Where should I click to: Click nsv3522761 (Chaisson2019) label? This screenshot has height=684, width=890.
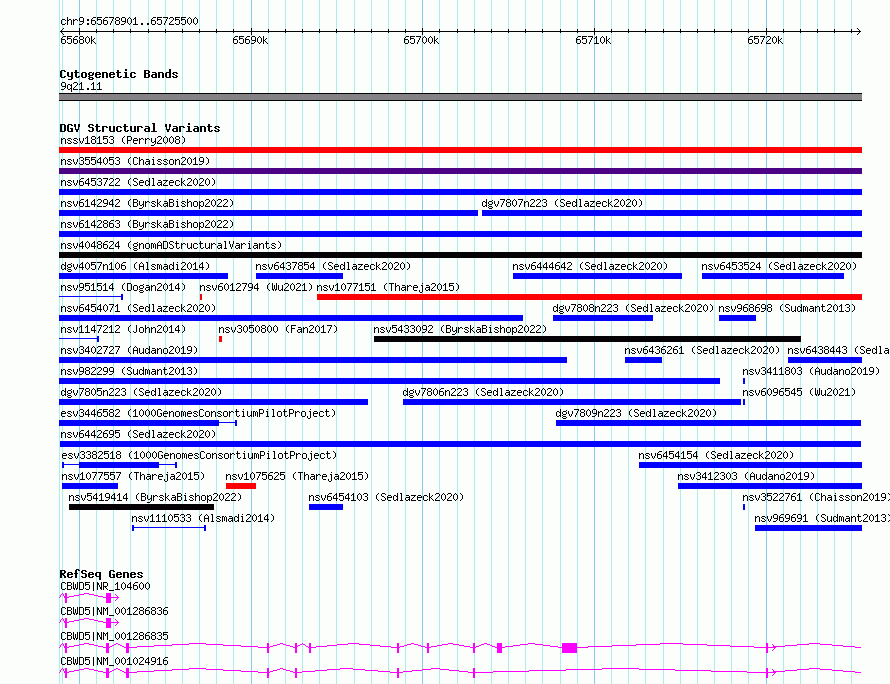coord(816,497)
